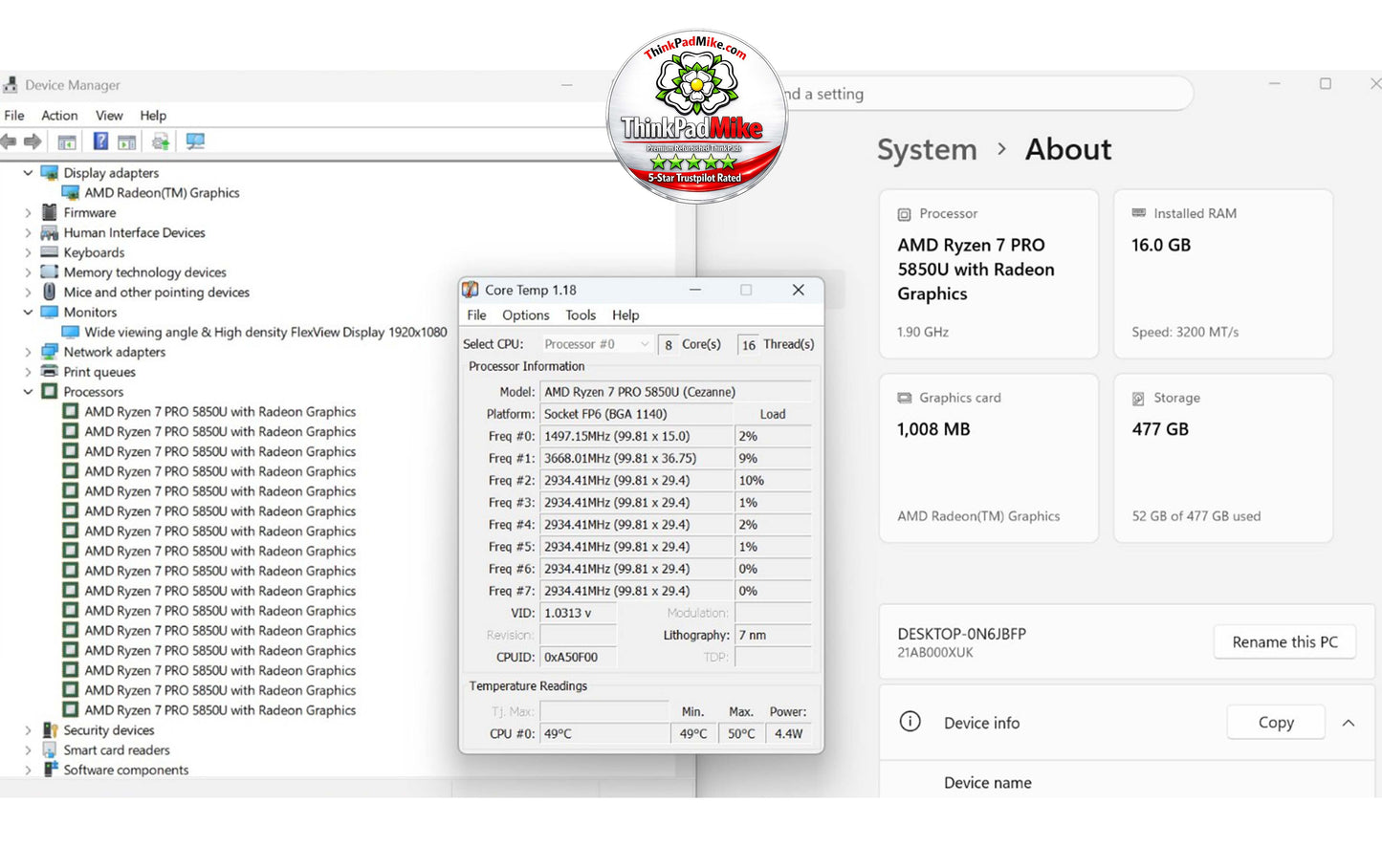
Task: Click the Device info circle icon
Action: [910, 722]
